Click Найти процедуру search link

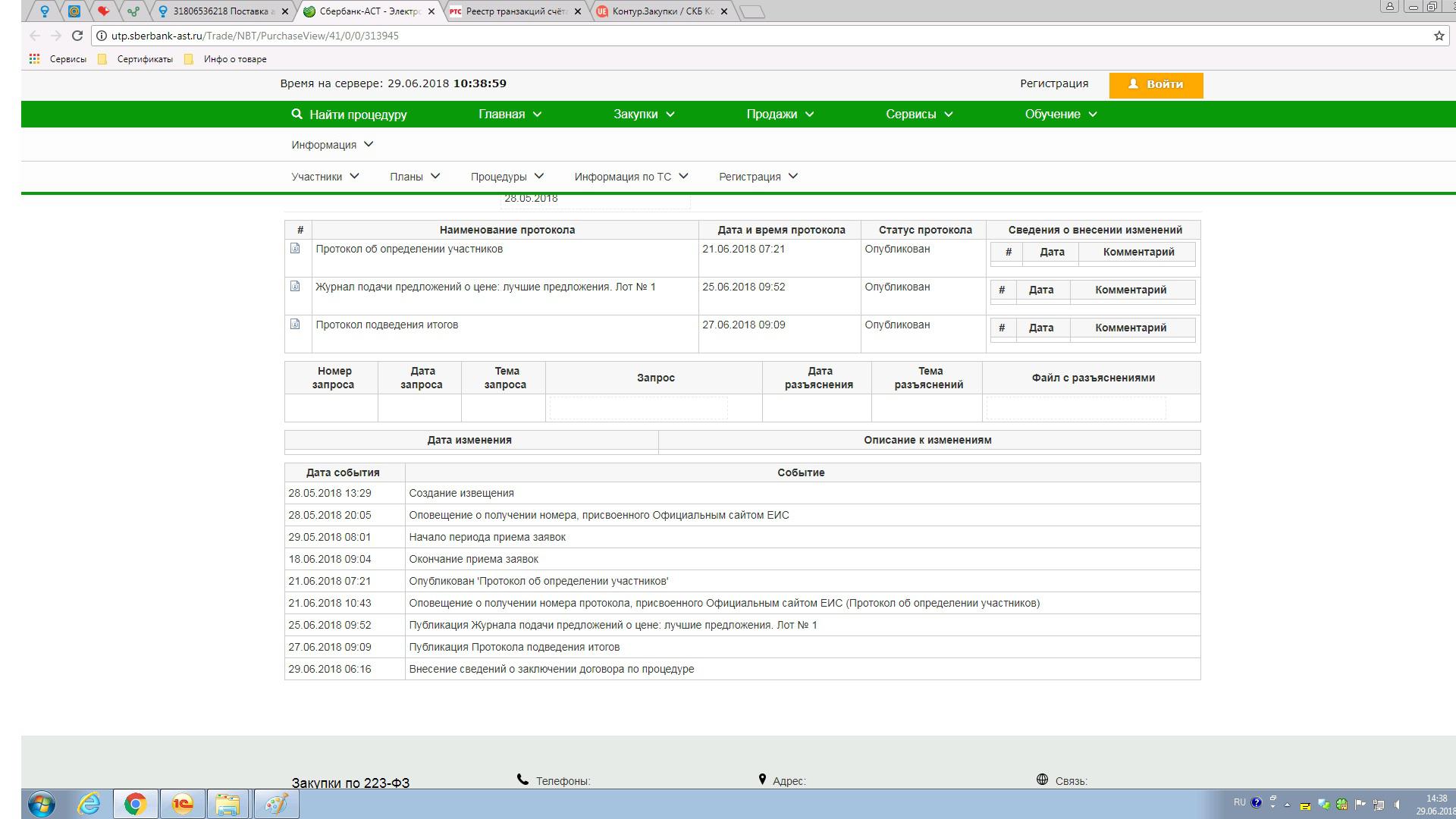(x=358, y=115)
